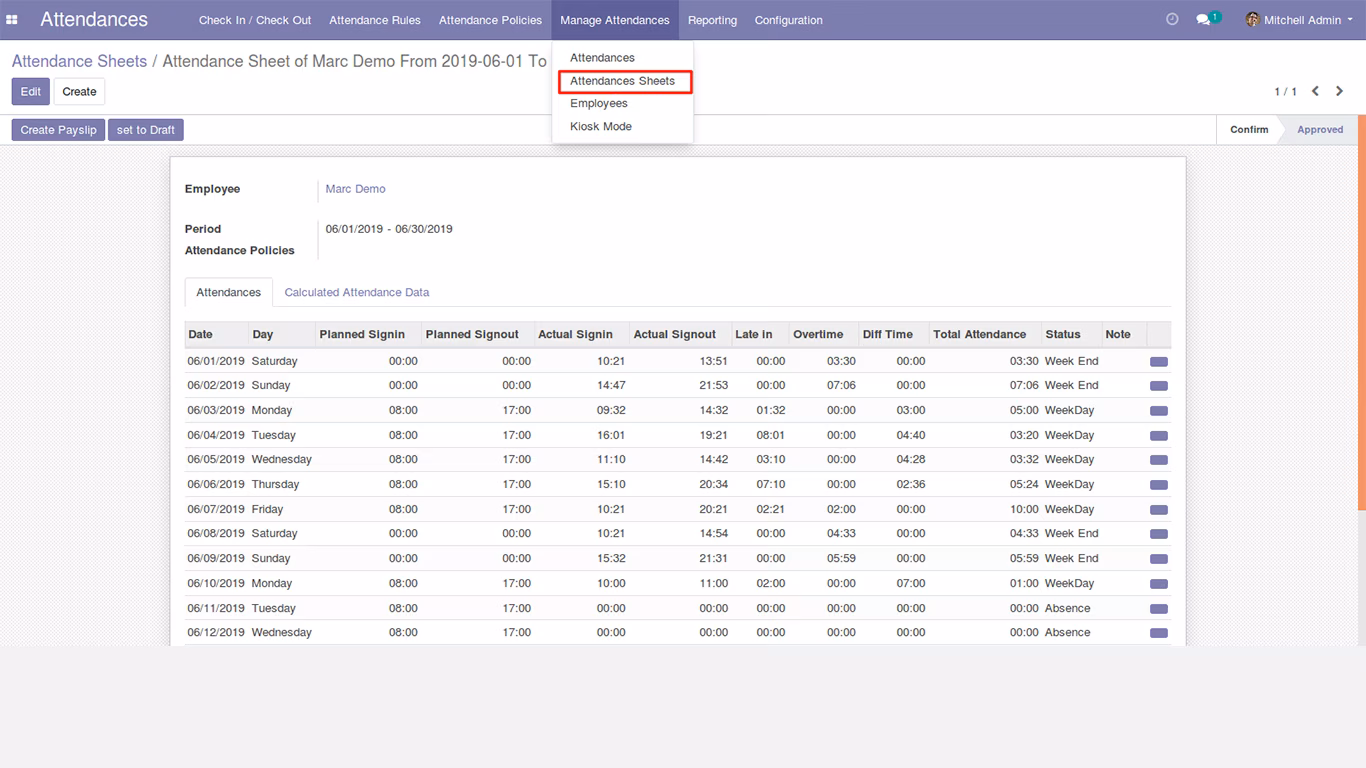The image size is (1366, 768).
Task: Sort by Overtime column header
Action: click(x=824, y=335)
